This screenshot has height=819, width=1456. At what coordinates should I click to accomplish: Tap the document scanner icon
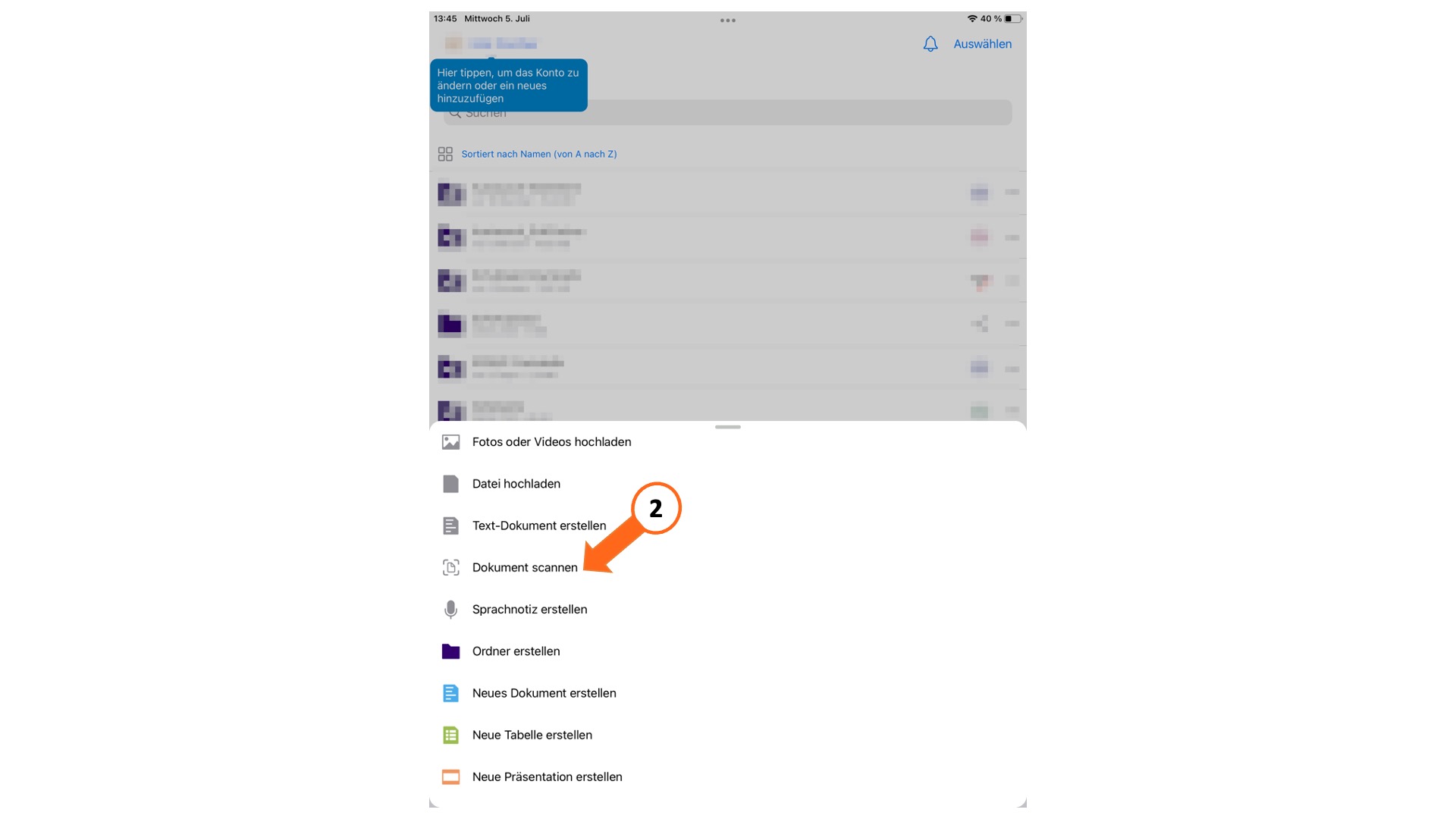click(450, 567)
